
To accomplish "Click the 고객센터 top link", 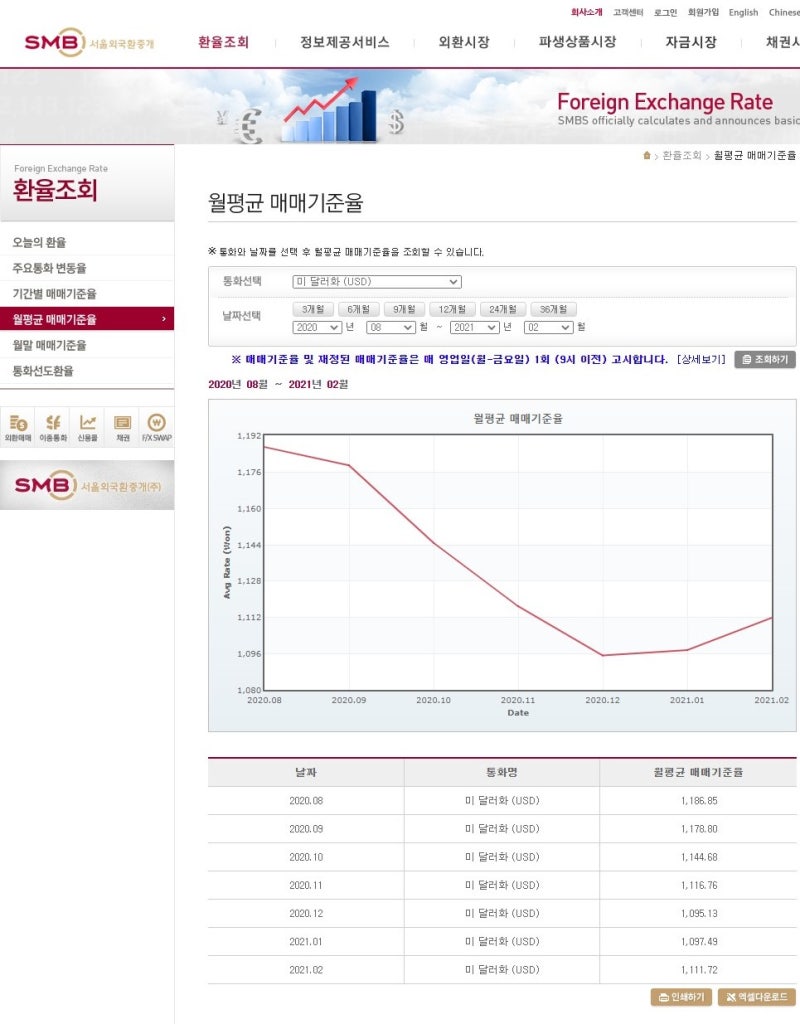I will coord(628,12).
